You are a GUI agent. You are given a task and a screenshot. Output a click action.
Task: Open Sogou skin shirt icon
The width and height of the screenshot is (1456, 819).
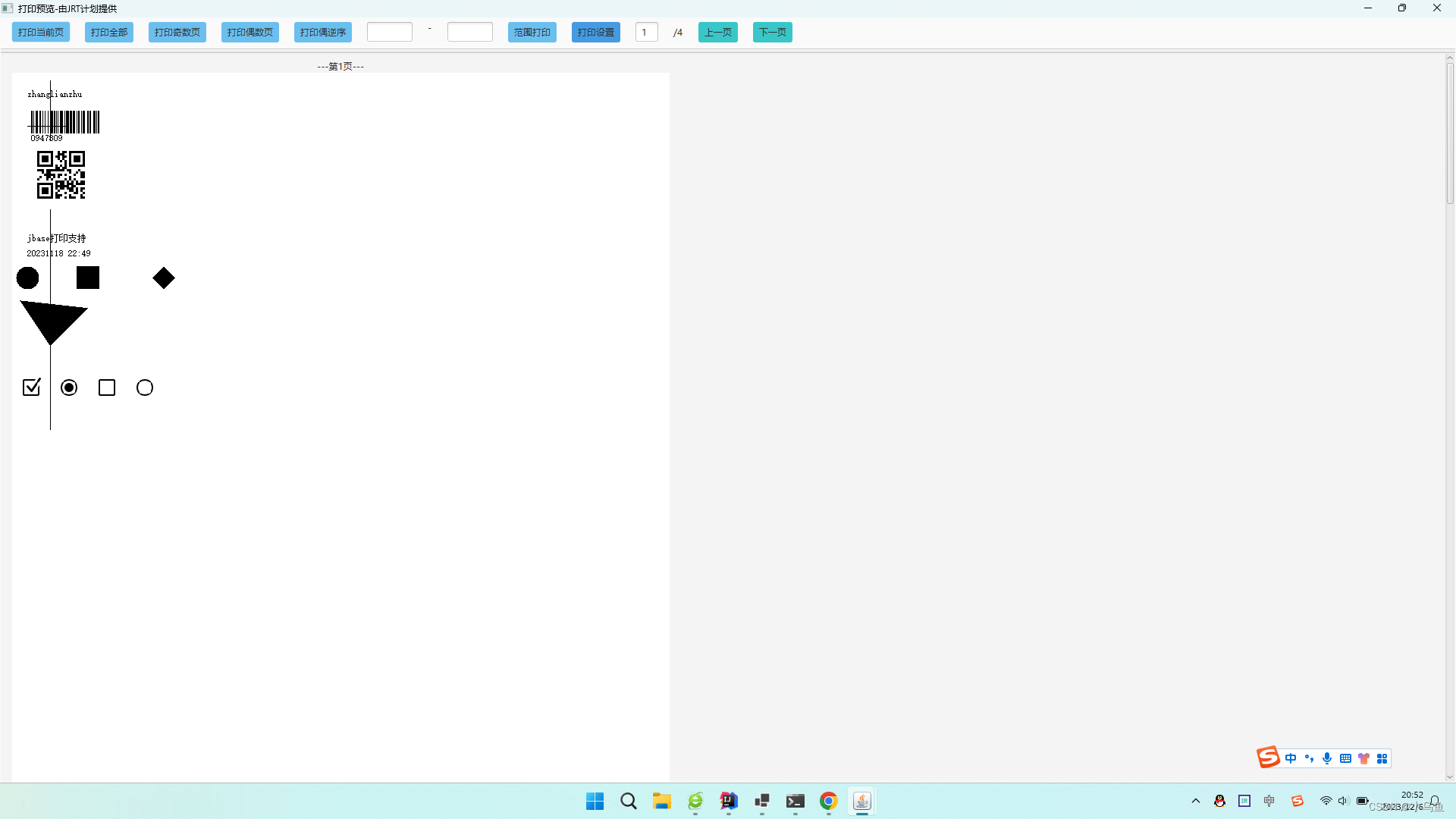click(x=1363, y=758)
